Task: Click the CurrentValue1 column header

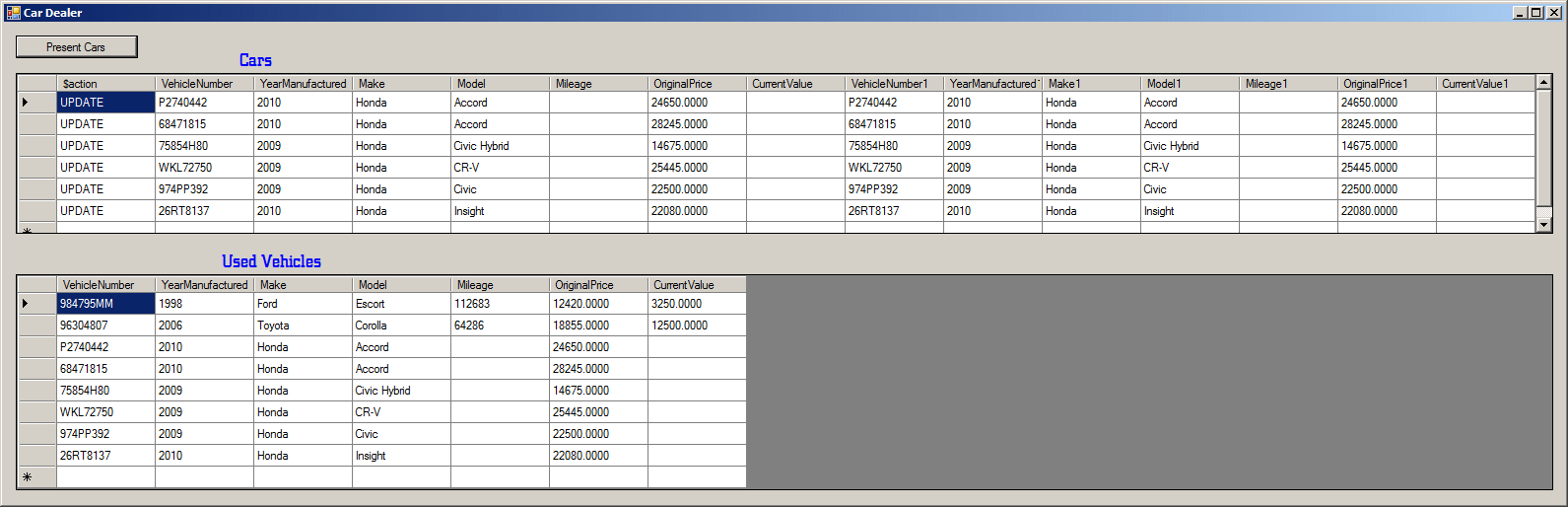Action: (x=1485, y=84)
